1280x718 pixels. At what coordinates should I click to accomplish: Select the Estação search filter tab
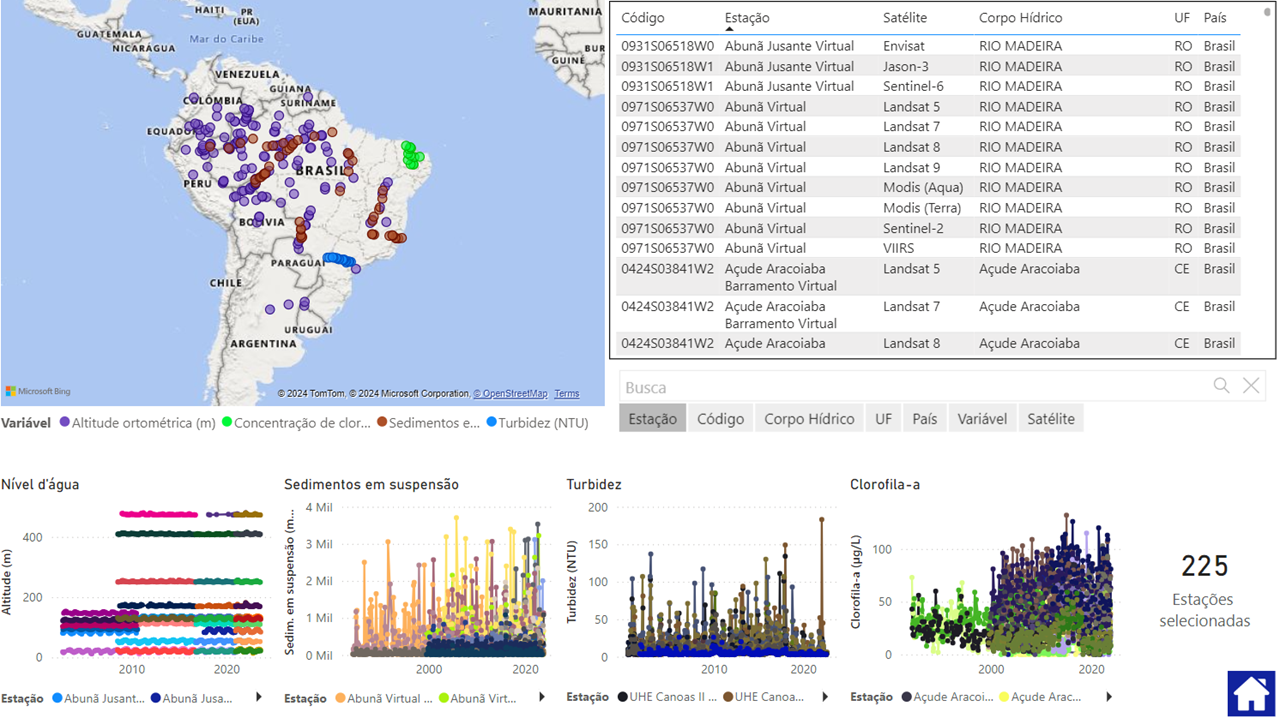[652, 419]
